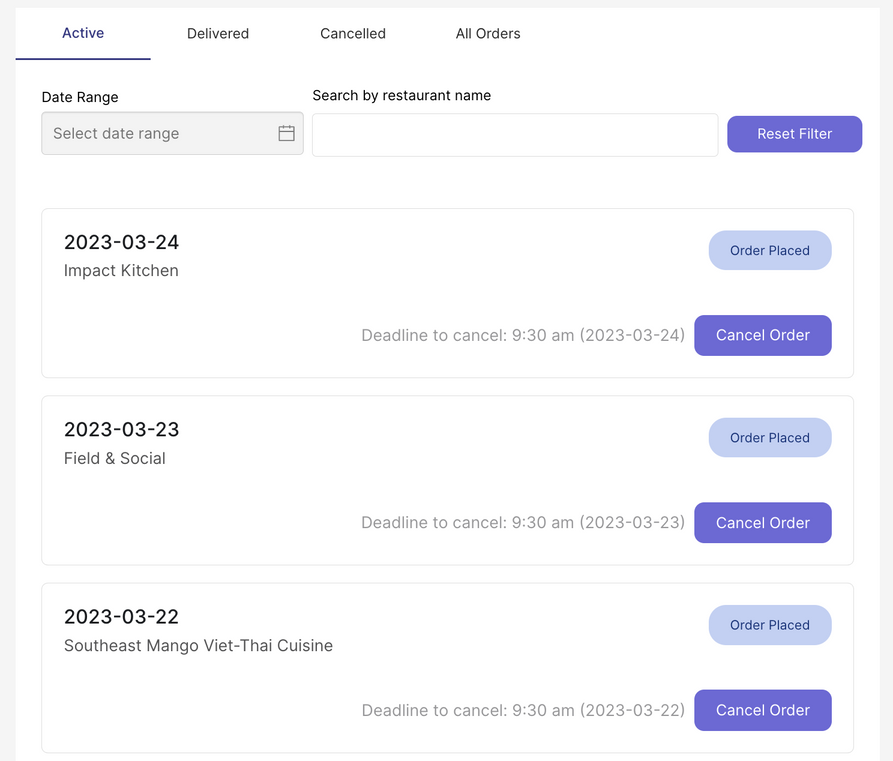Cancel the Southeast Mango Viet-Thai Cuisine order

(x=762, y=710)
